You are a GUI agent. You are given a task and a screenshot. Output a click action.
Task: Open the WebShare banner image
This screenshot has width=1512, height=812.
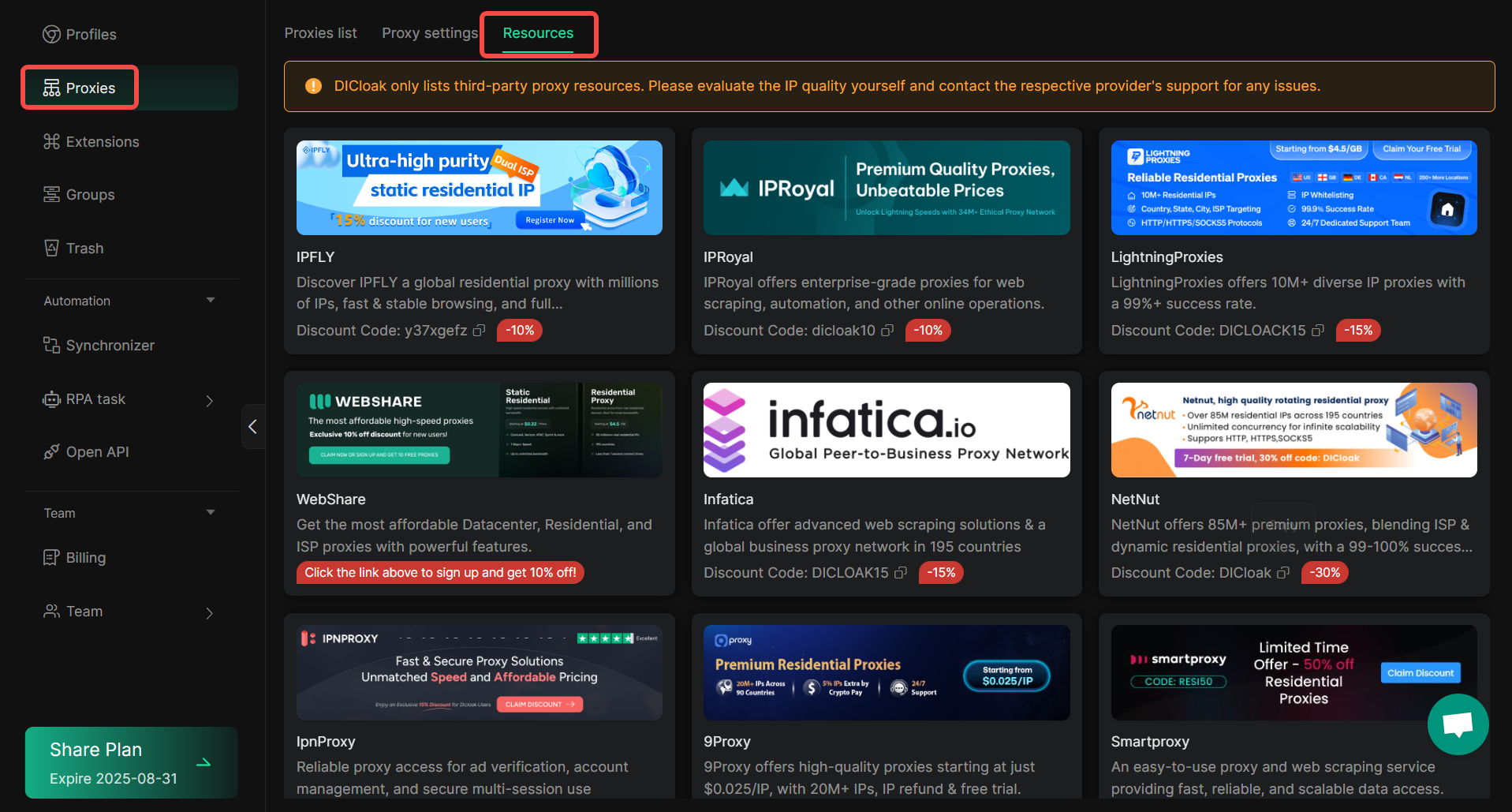click(480, 430)
